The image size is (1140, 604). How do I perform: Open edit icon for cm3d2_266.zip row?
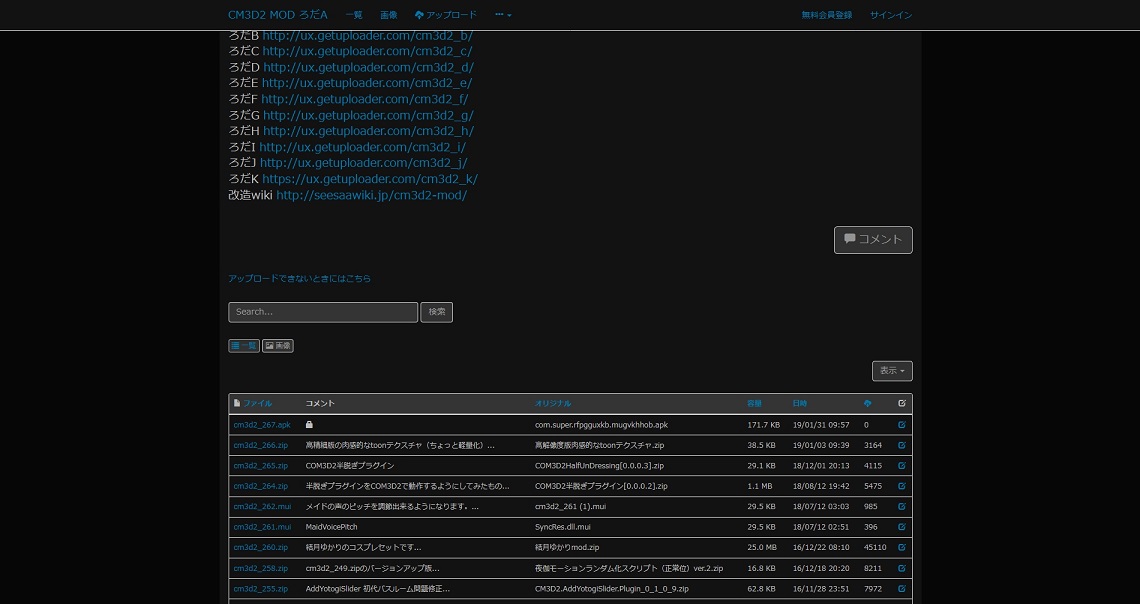point(902,445)
